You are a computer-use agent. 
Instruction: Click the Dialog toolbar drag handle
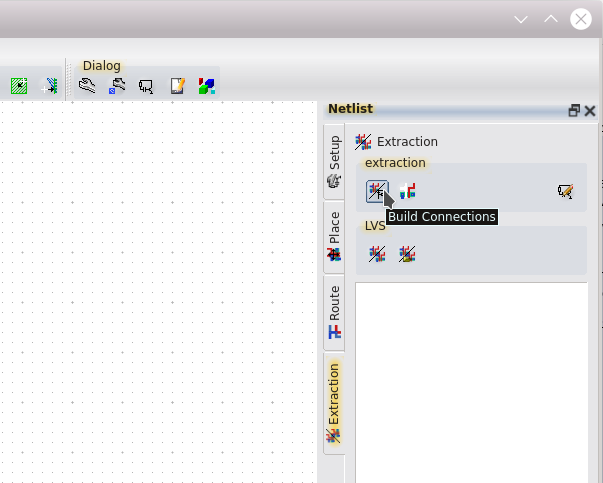tap(69, 80)
